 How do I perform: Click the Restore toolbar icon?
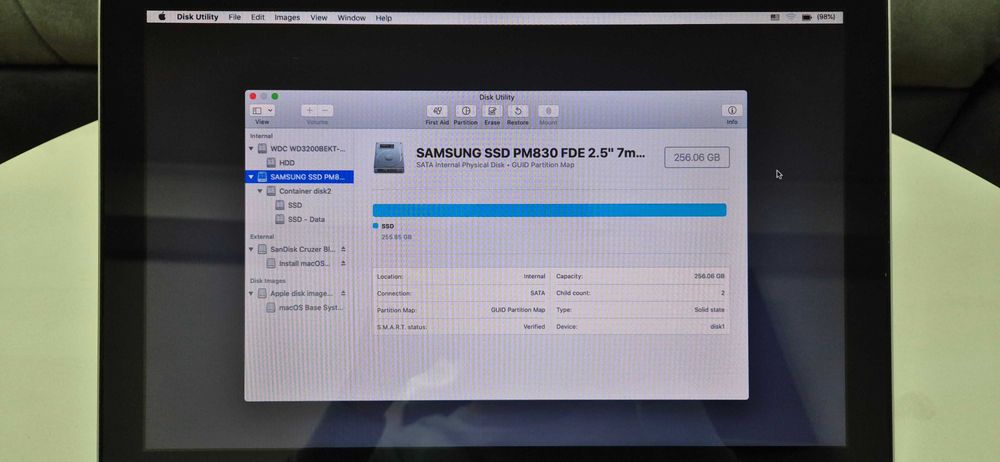(x=518, y=111)
